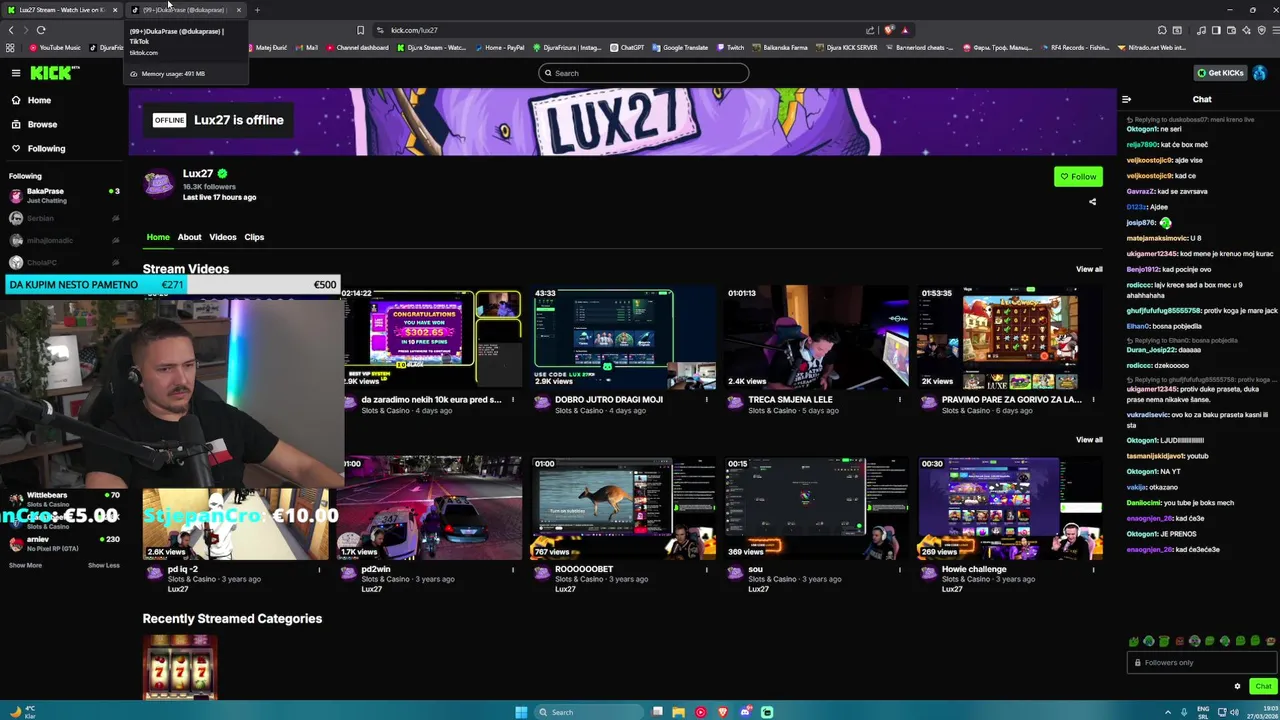The image size is (1280, 720).
Task: Open the browser extensions puzzle icon
Action: 1162,30
